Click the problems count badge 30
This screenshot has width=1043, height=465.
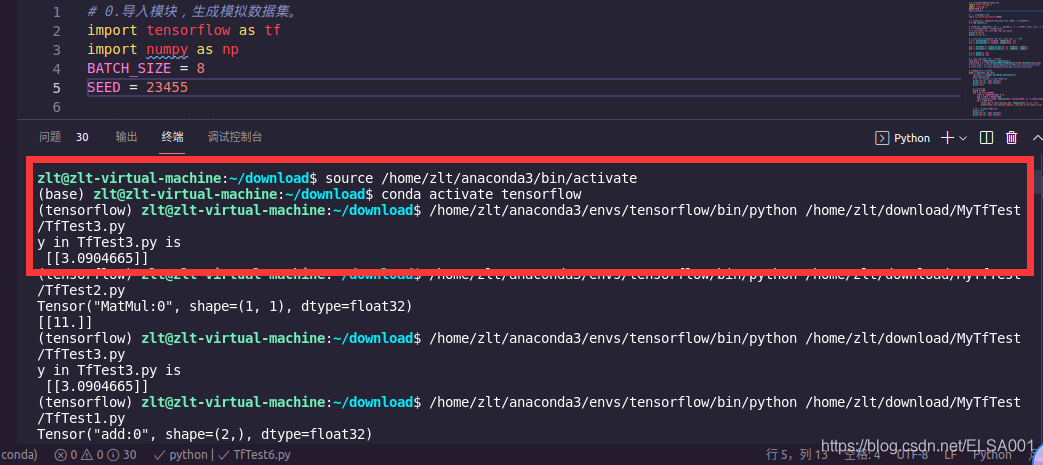click(82, 138)
